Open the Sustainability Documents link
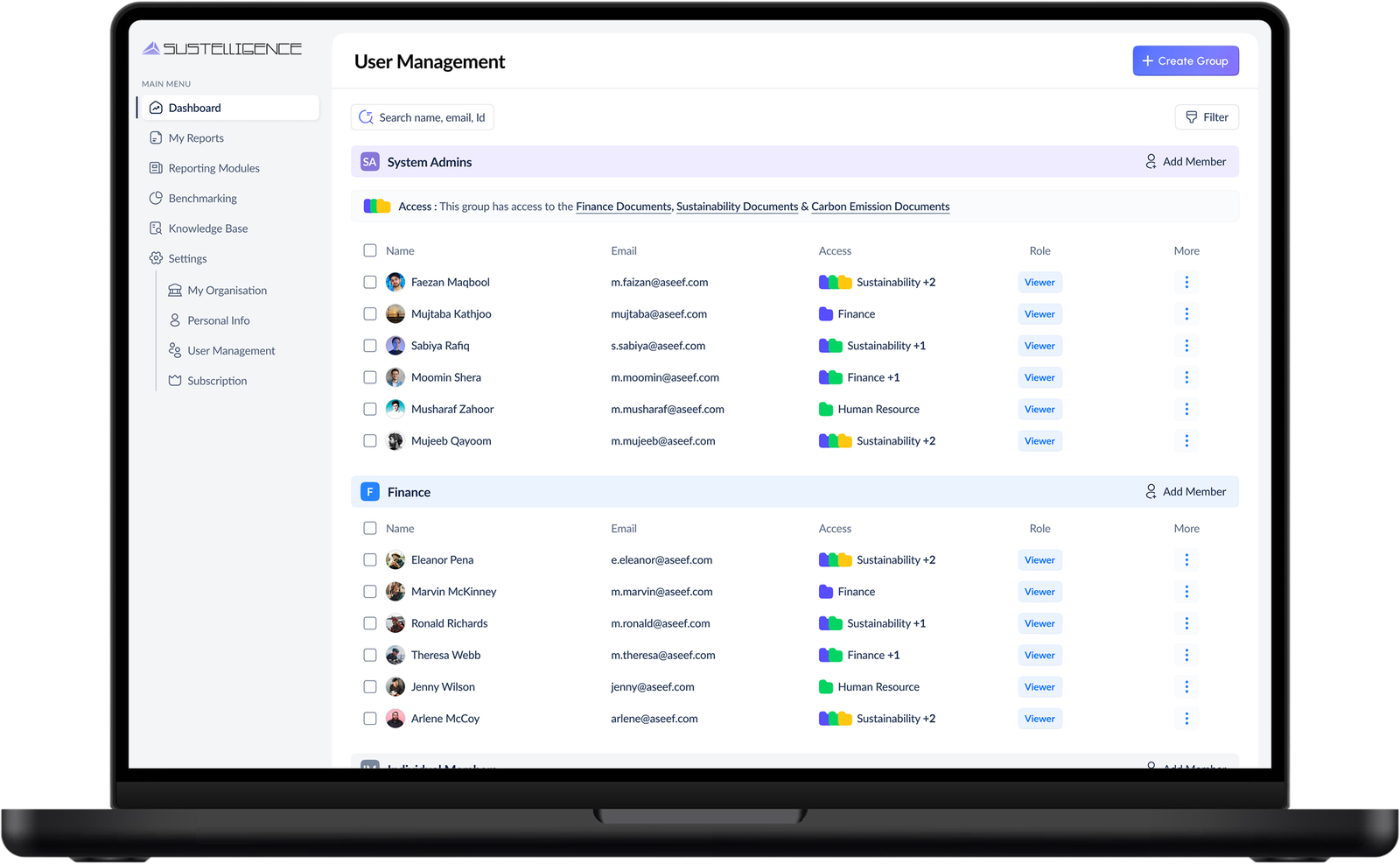Screen dimensions: 1400x864 (737, 207)
